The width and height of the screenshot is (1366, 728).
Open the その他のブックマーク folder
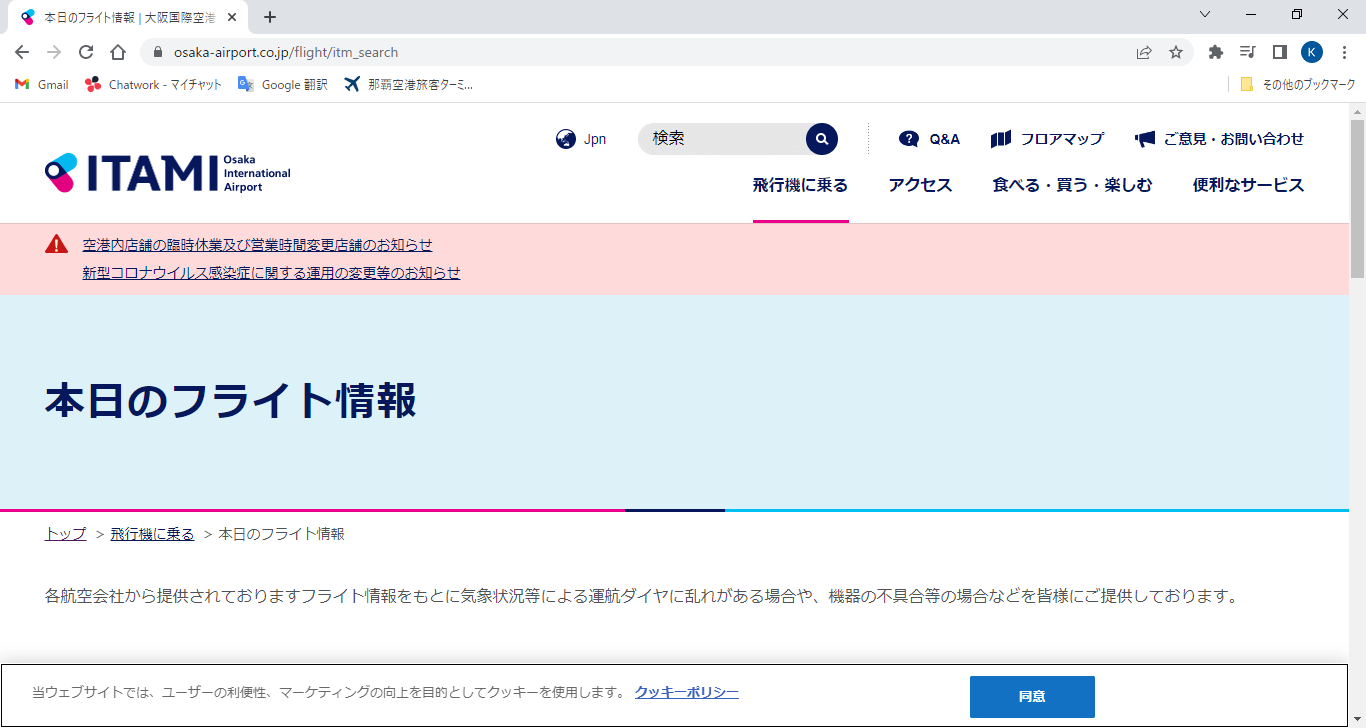[1298, 85]
